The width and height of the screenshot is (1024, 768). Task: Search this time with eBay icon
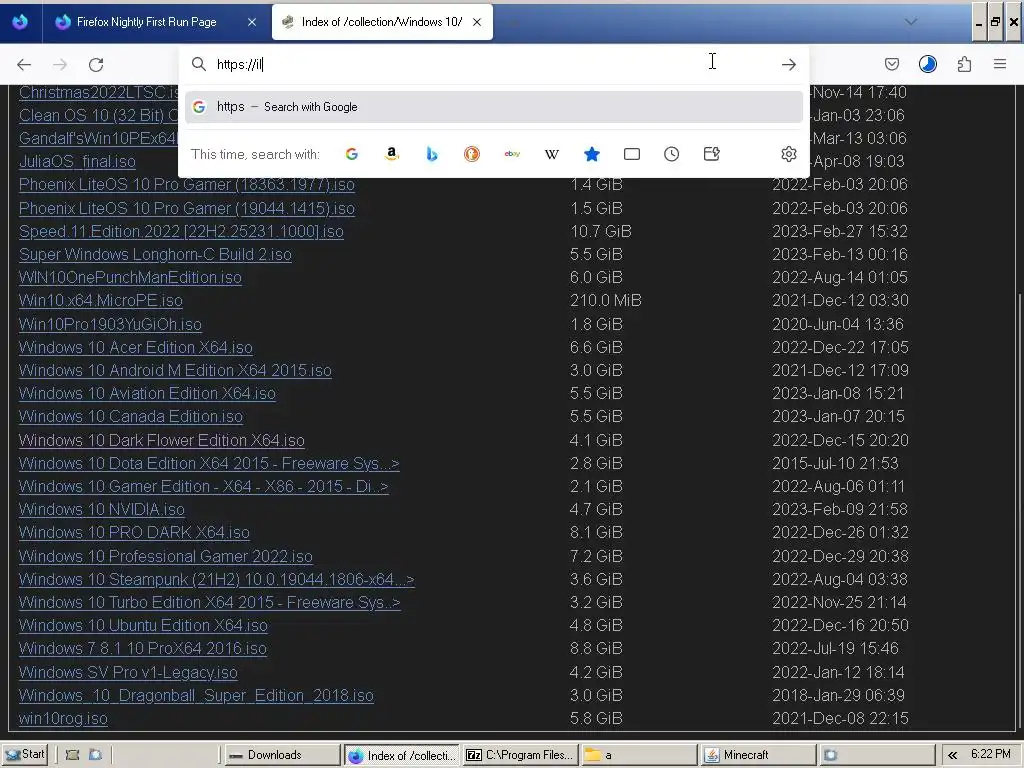[512, 154]
